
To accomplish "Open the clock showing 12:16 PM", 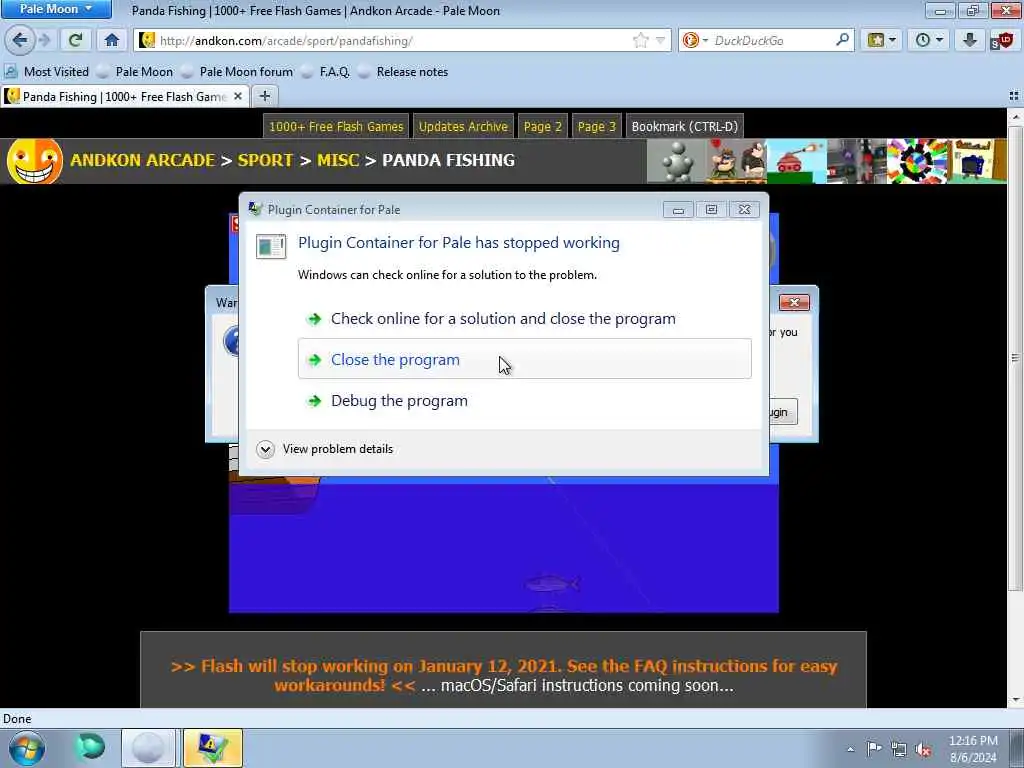I will pos(973,749).
